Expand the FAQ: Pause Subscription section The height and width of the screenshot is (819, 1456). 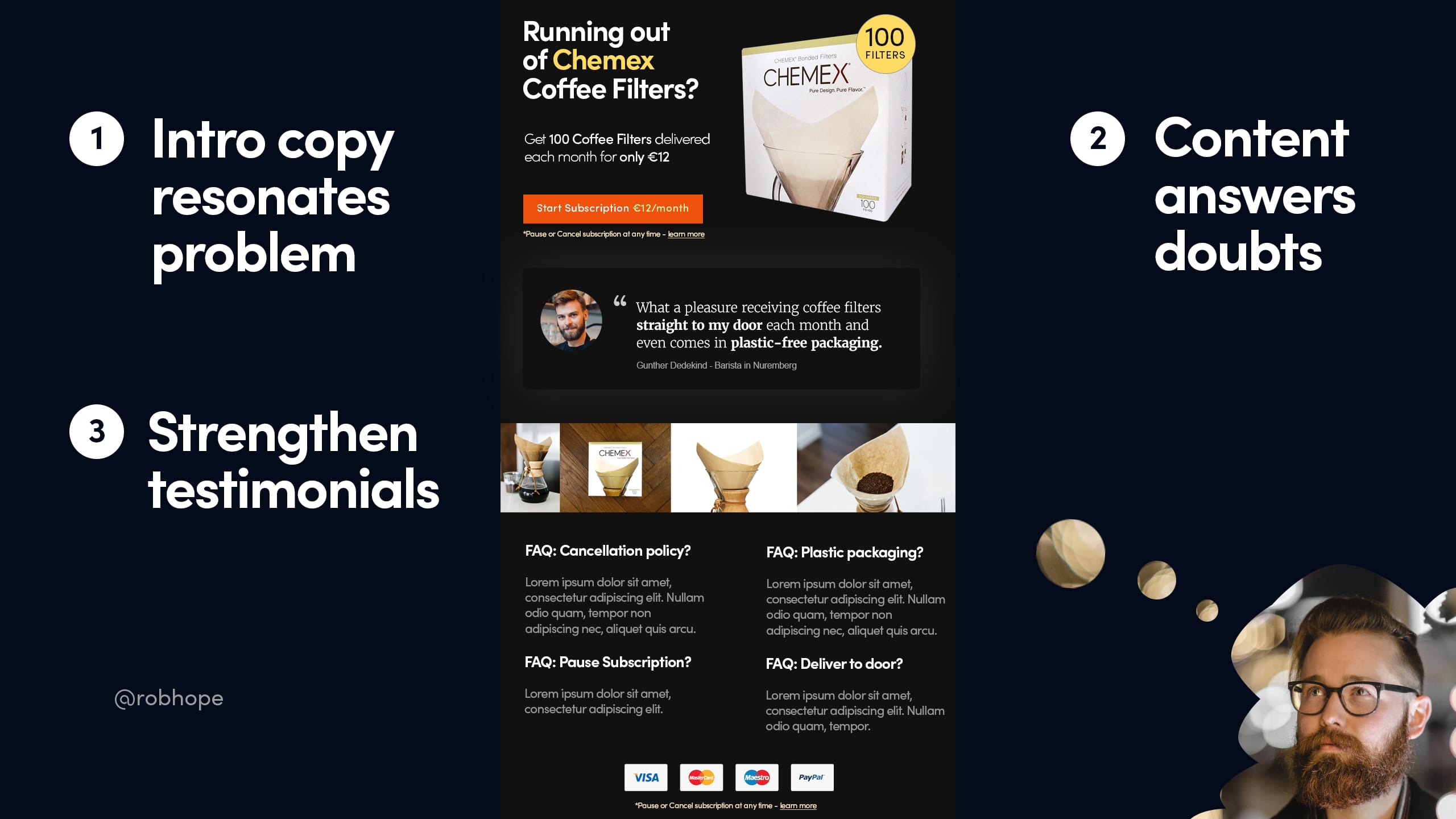pyautogui.click(x=608, y=663)
